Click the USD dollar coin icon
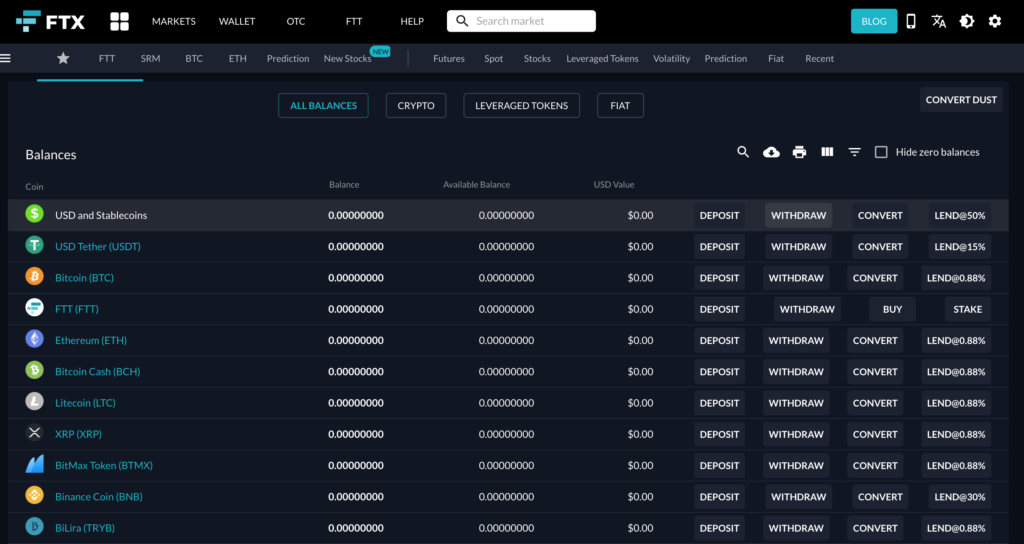Image resolution: width=1024 pixels, height=544 pixels. (x=34, y=214)
